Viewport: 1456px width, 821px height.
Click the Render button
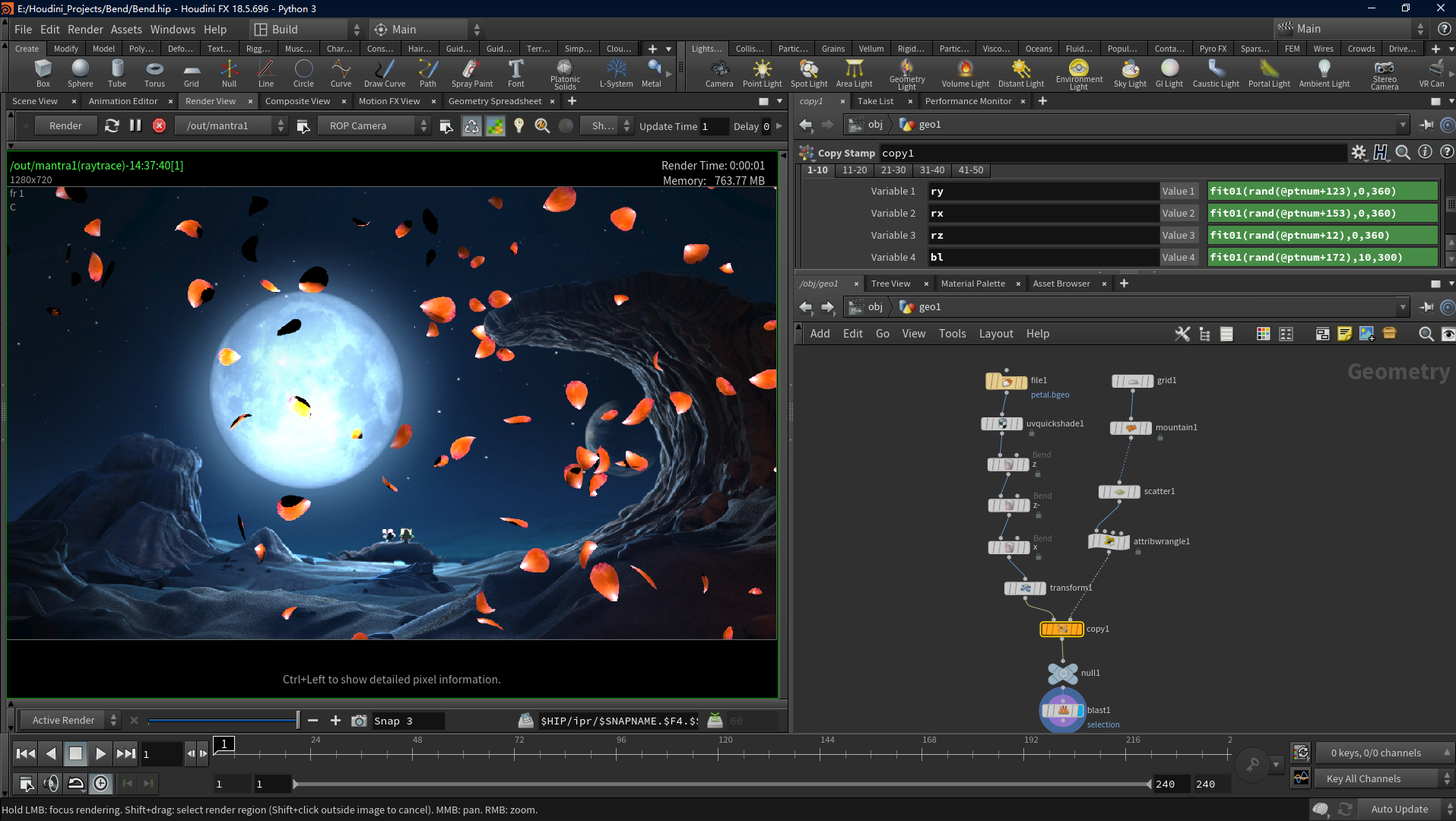pos(65,125)
